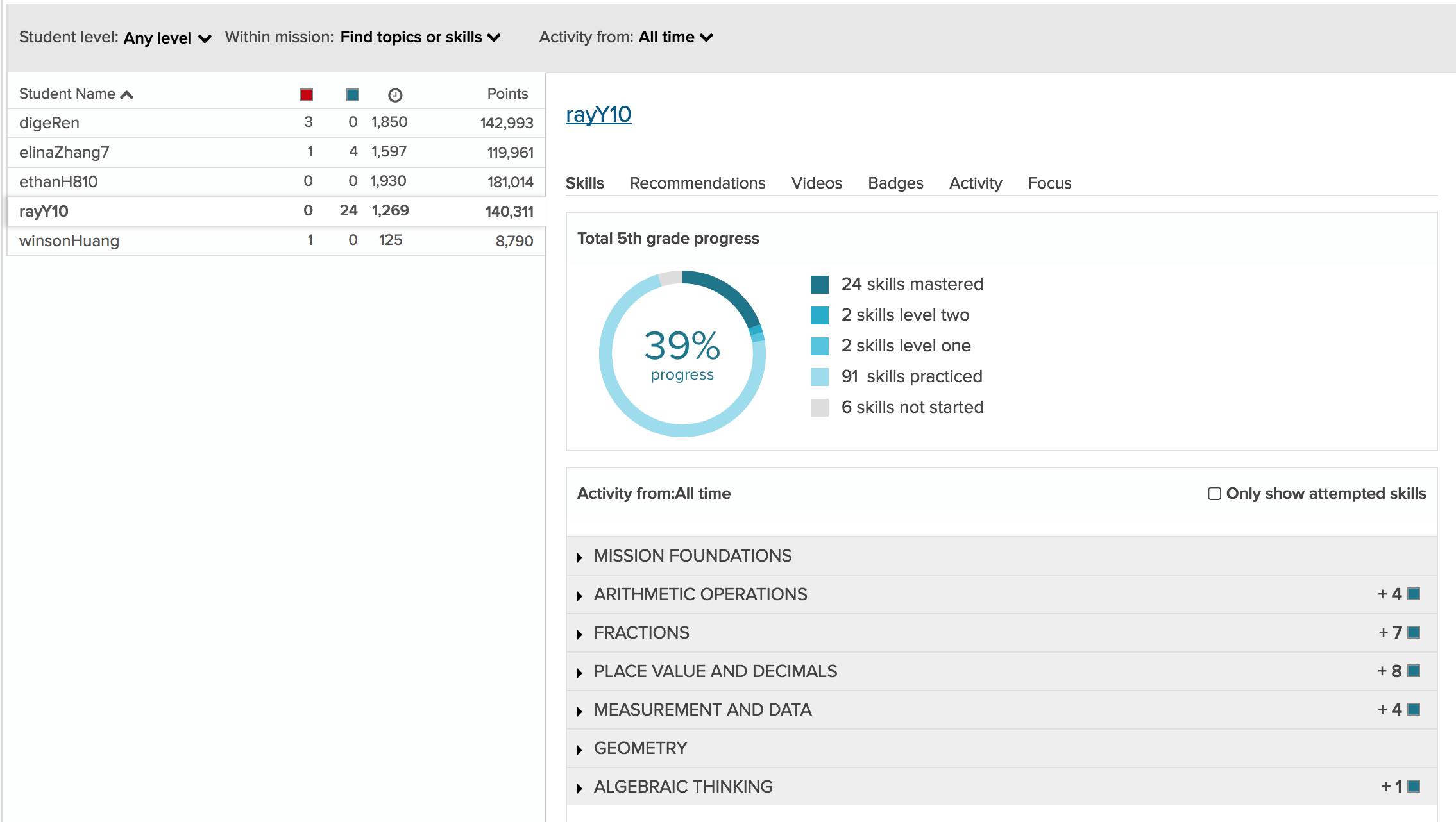Screen dimensions: 1456x822
Task: Expand the Fractions section
Action: point(1001,633)
